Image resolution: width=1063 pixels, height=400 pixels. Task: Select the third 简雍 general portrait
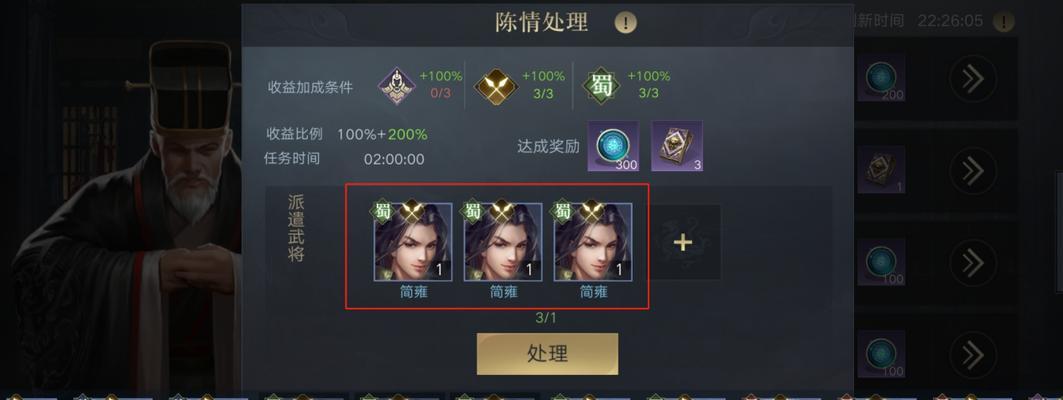[x=593, y=242]
